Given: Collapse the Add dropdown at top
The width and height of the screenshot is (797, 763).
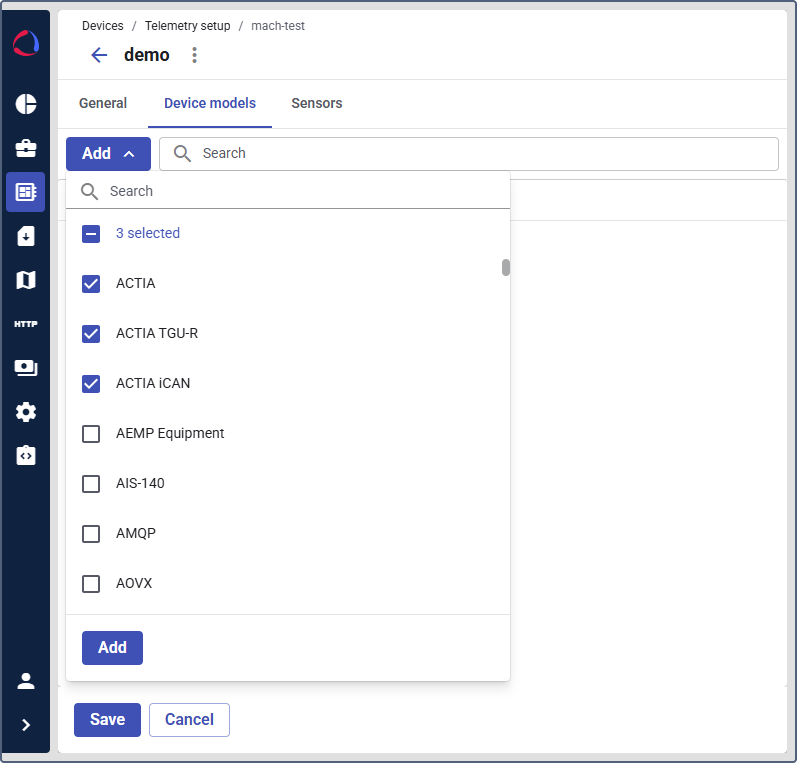Looking at the screenshot, I should pos(108,154).
